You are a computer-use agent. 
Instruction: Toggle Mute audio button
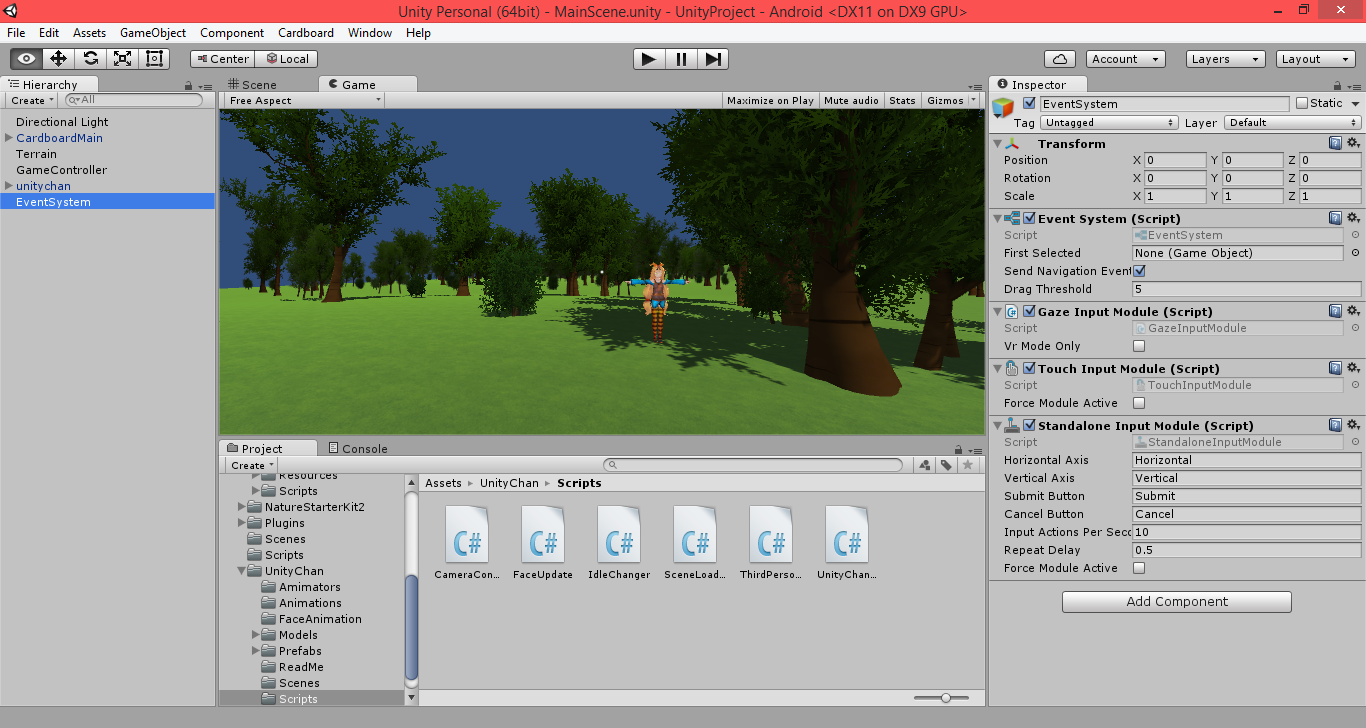pyautogui.click(x=852, y=100)
